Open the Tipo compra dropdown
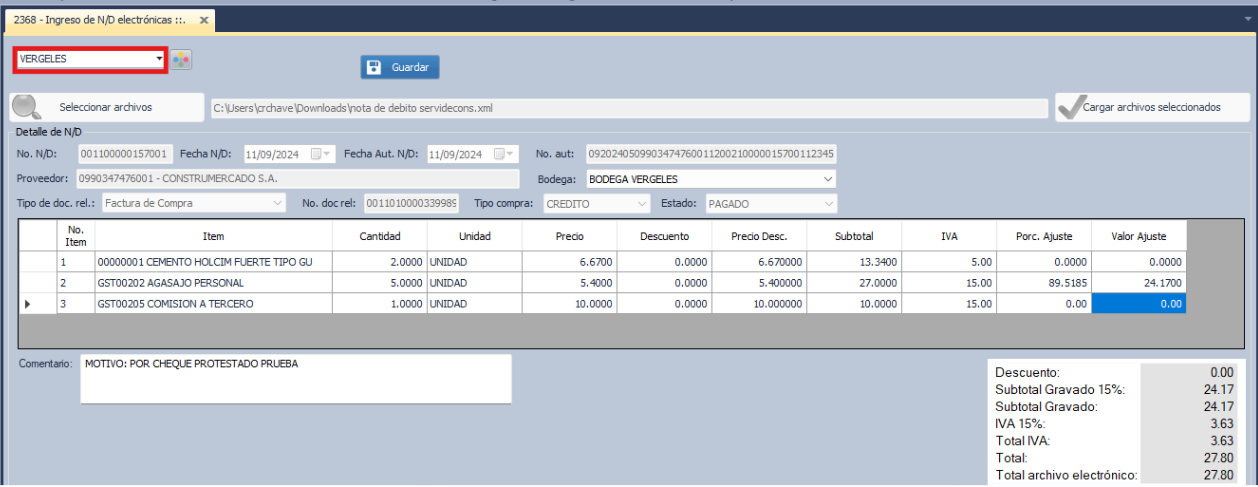The width and height of the screenshot is (1258, 487). point(641,204)
